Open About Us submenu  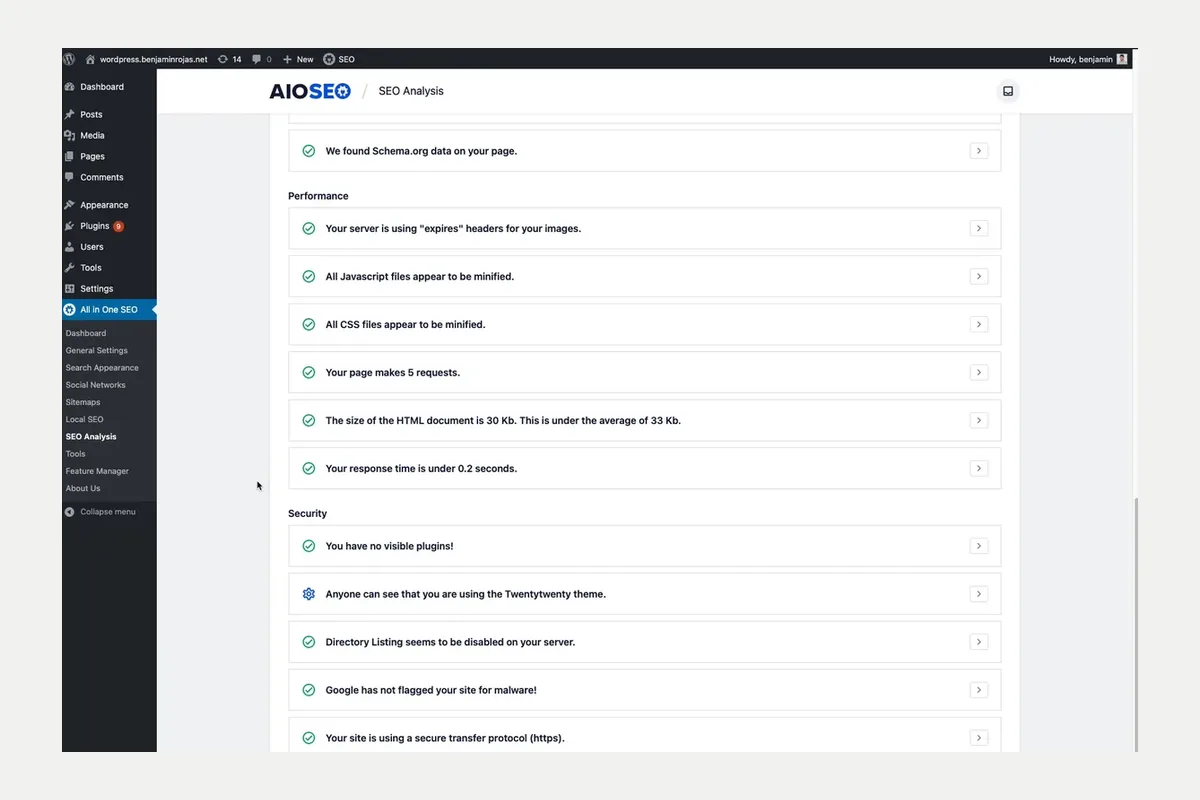83,488
